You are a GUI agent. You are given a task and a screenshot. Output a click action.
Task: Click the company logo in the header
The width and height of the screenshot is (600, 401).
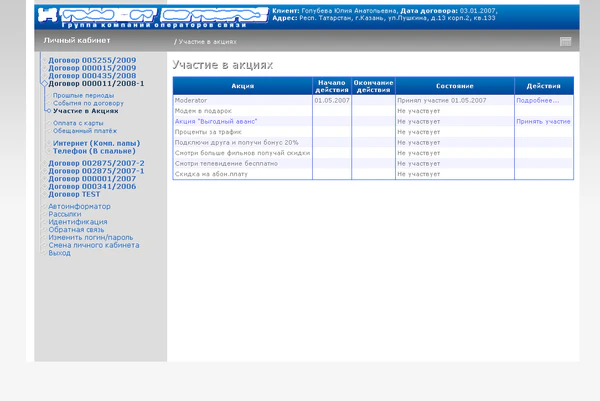(x=150, y=17)
